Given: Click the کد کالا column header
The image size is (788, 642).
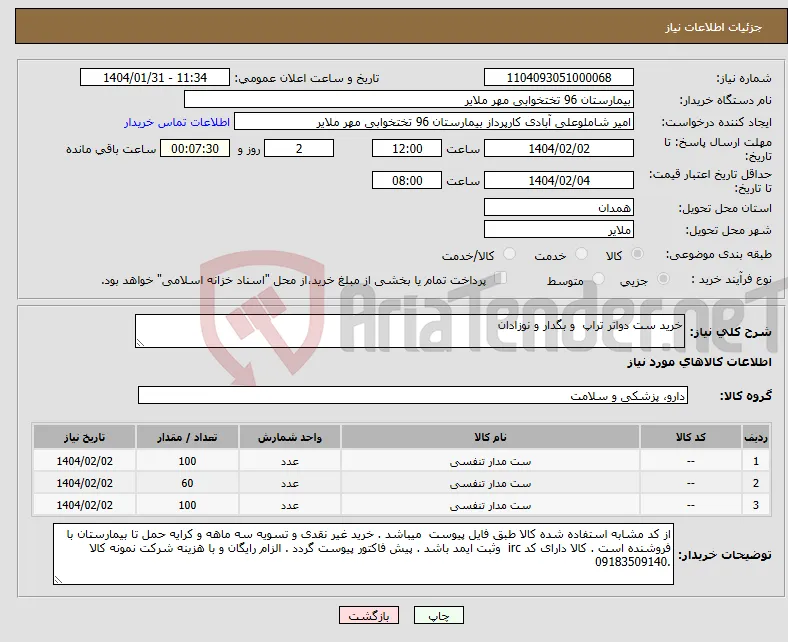Looking at the screenshot, I should click(691, 437).
